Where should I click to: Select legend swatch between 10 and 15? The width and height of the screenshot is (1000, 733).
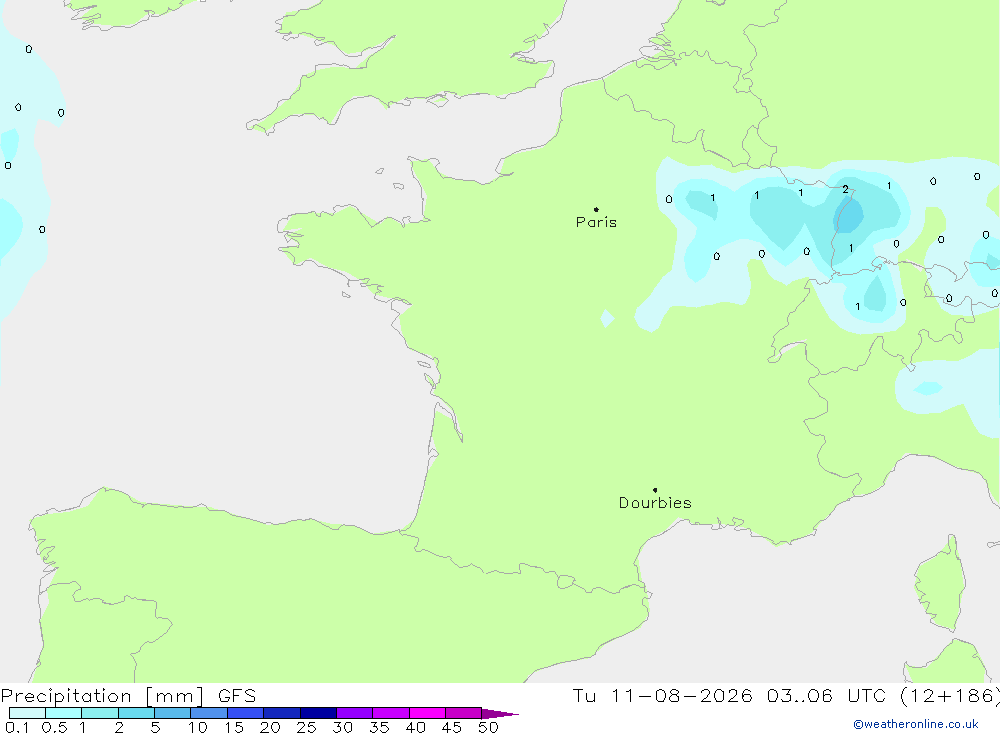point(209,713)
